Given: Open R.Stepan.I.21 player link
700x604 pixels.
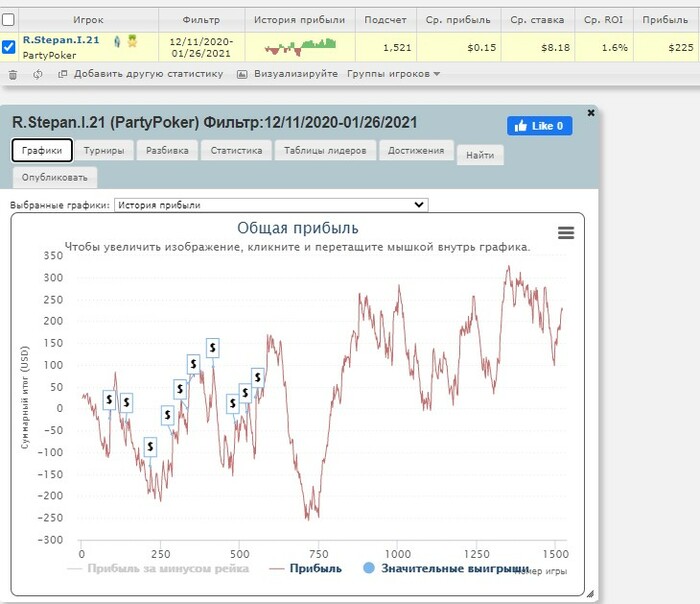Looking at the screenshot, I should (x=61, y=40).
